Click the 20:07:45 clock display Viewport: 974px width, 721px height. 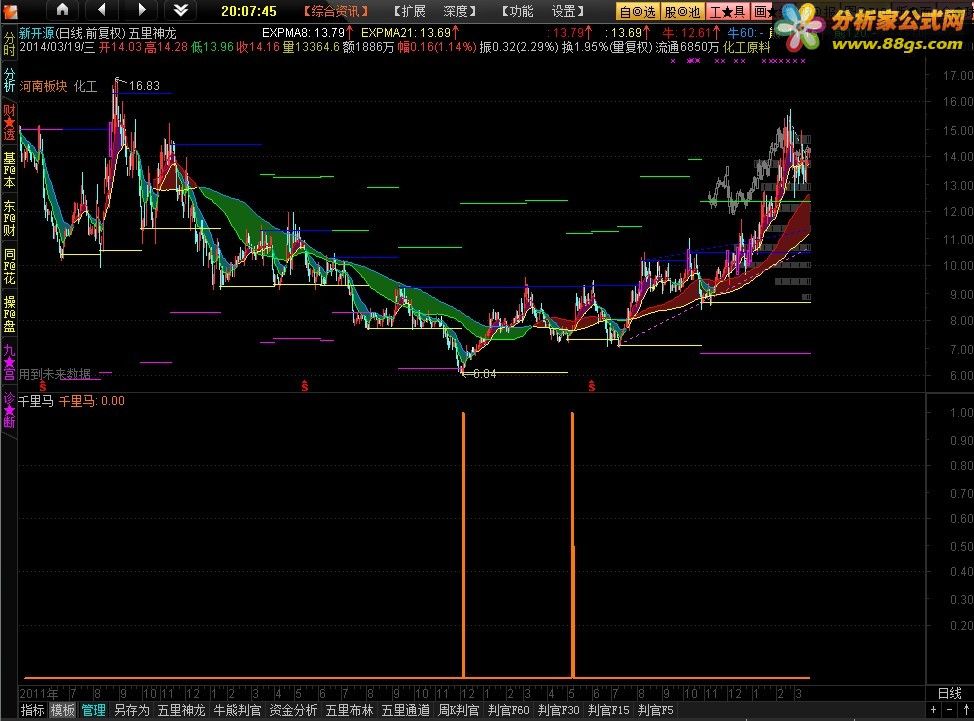point(248,11)
